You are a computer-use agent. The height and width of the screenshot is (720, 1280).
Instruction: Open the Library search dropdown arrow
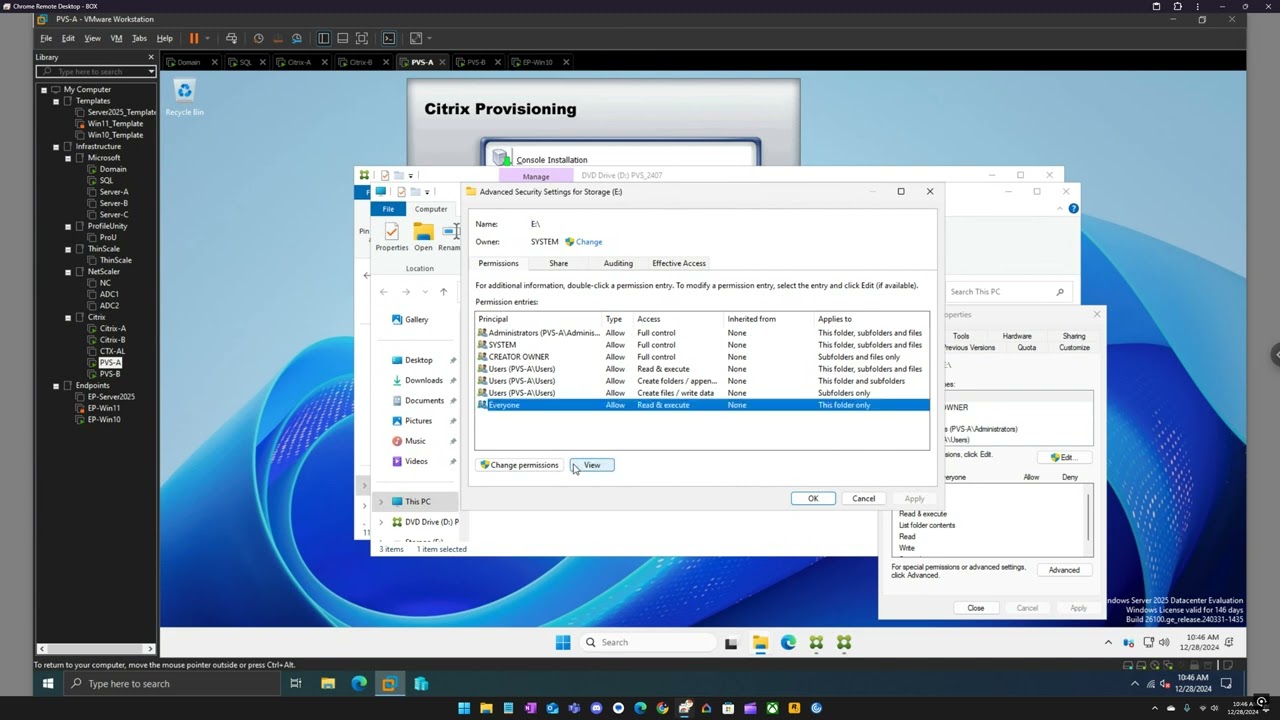click(x=151, y=72)
